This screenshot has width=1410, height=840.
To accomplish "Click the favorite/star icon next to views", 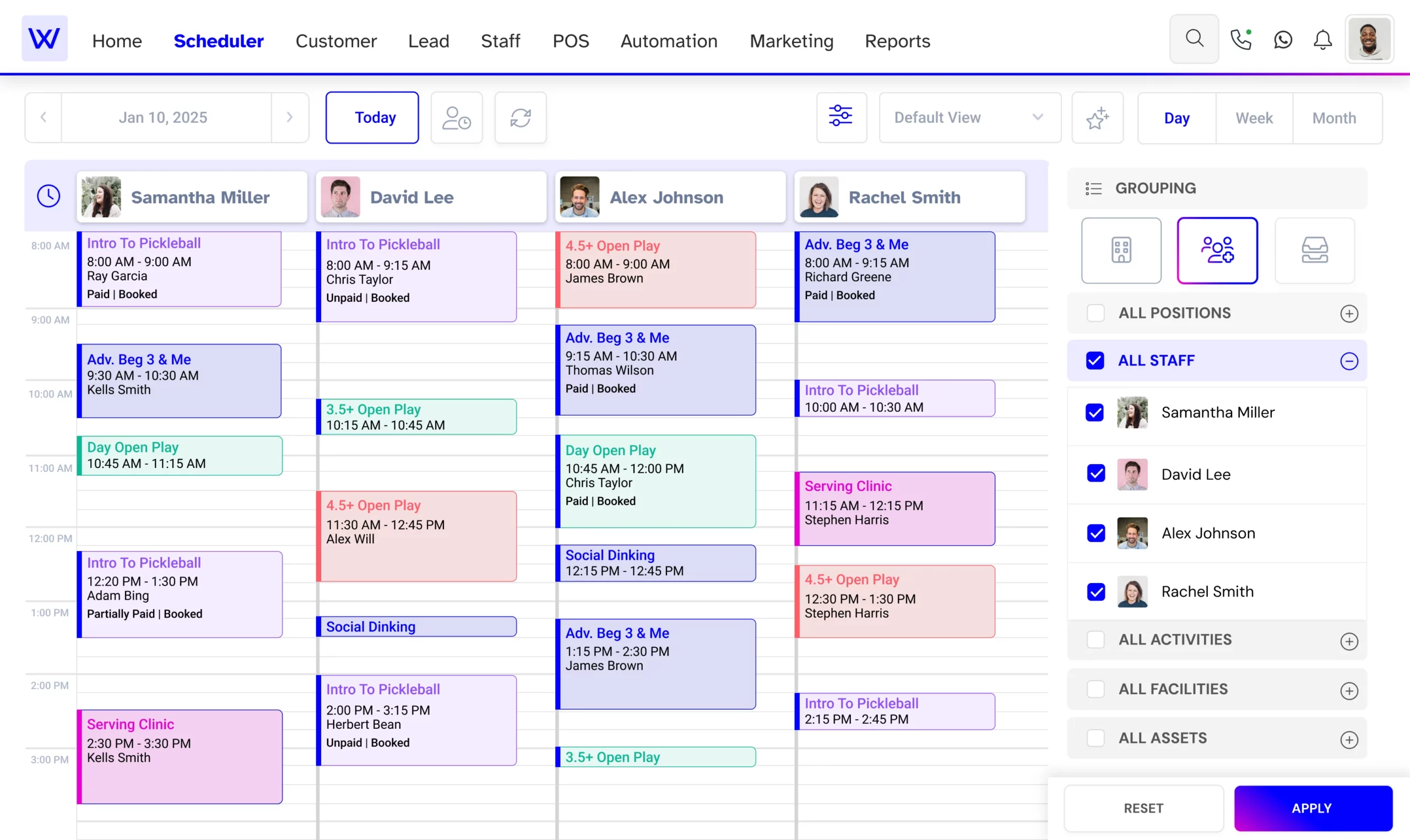I will 1097,117.
